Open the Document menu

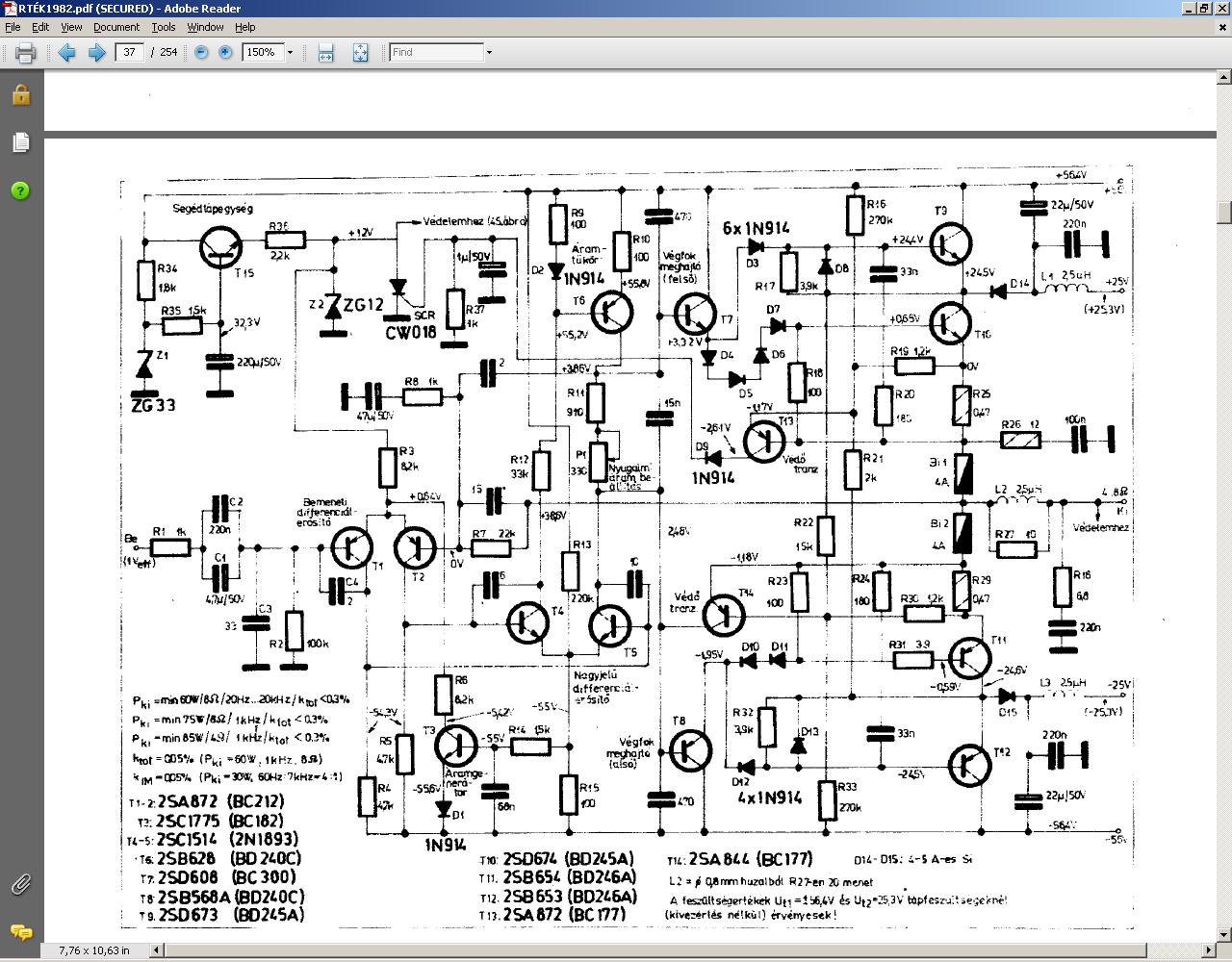pyautogui.click(x=116, y=27)
